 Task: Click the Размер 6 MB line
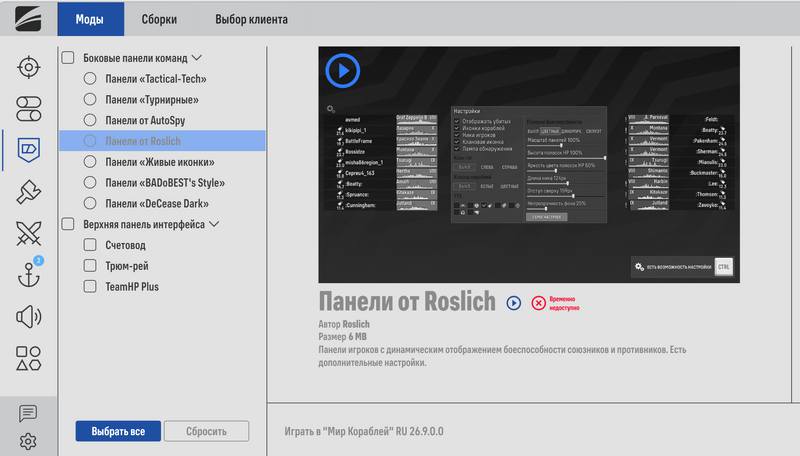342,337
